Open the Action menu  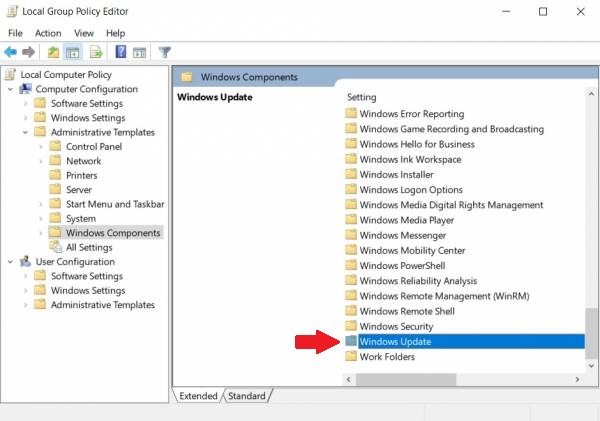(48, 33)
